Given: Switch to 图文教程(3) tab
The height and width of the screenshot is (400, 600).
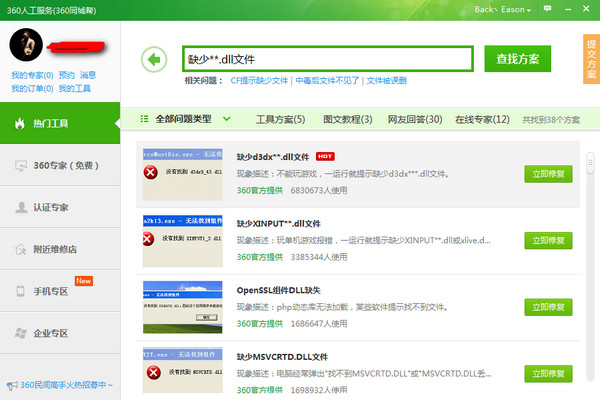Looking at the screenshot, I should point(347,119).
